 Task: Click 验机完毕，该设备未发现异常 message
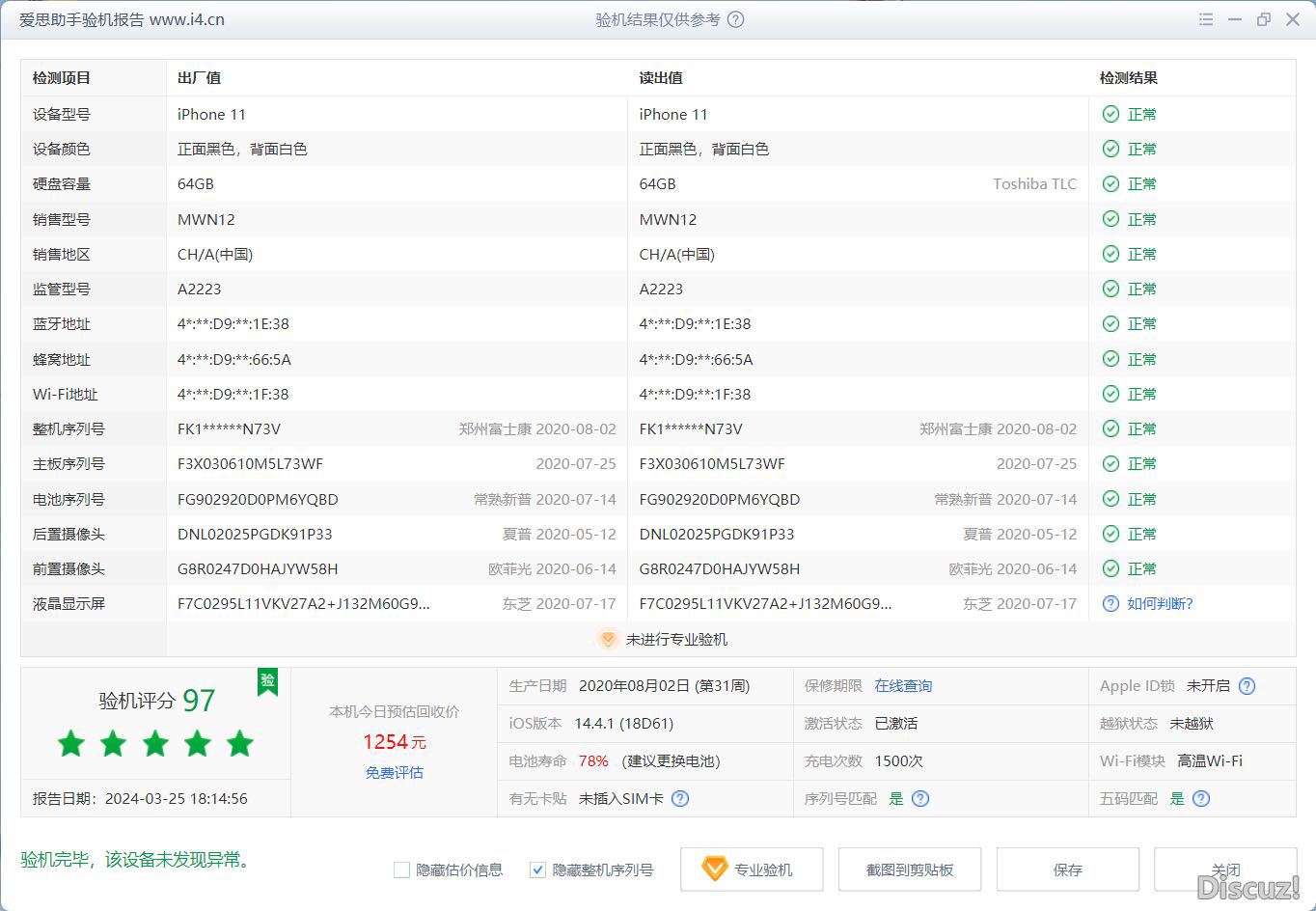(x=139, y=859)
